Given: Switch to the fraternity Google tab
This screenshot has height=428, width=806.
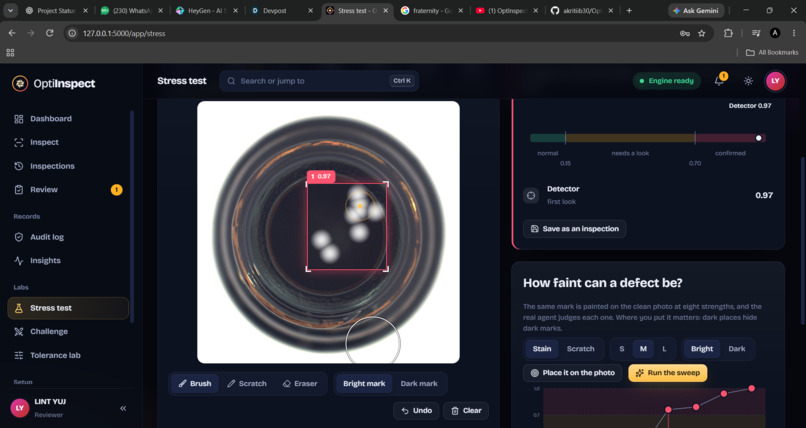Looking at the screenshot, I should 432,10.
